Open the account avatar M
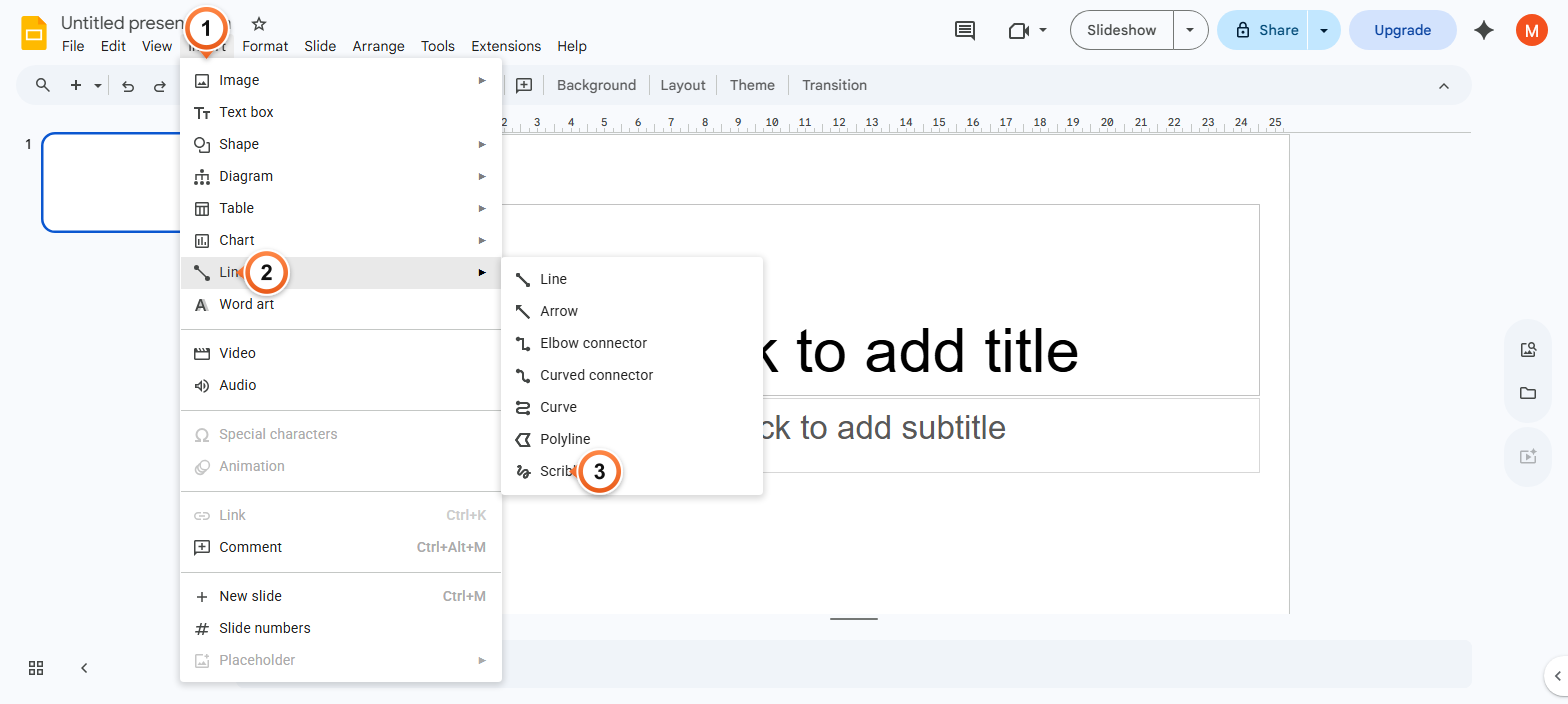 [x=1531, y=30]
